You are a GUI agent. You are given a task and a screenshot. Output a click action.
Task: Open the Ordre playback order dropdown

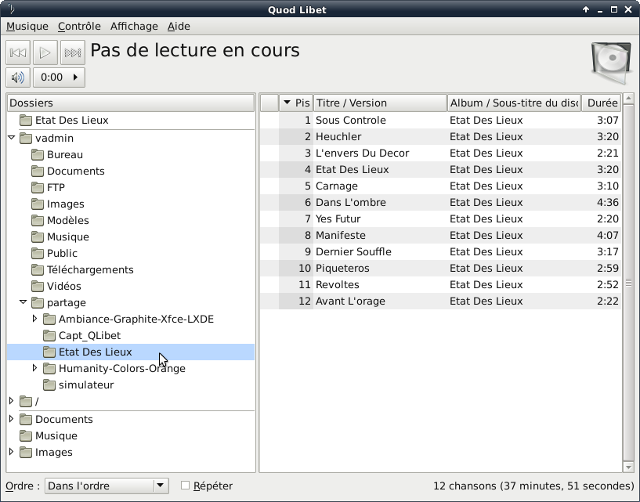(x=106, y=486)
